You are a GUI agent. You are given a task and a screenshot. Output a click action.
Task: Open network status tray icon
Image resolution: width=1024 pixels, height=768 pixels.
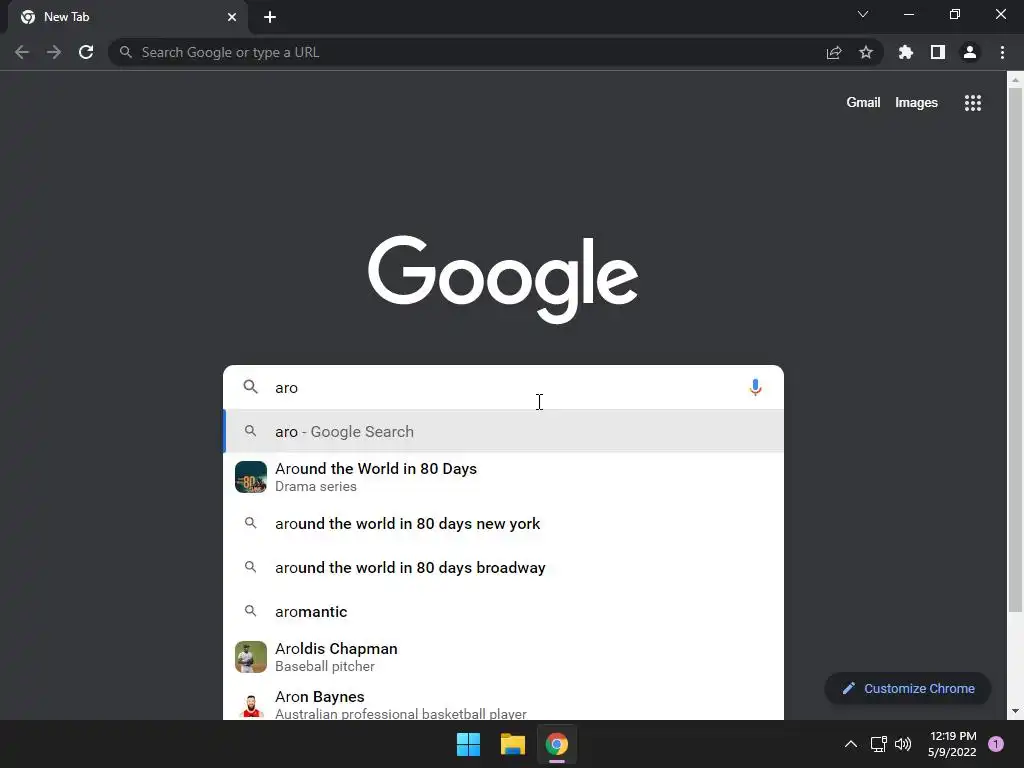[878, 744]
